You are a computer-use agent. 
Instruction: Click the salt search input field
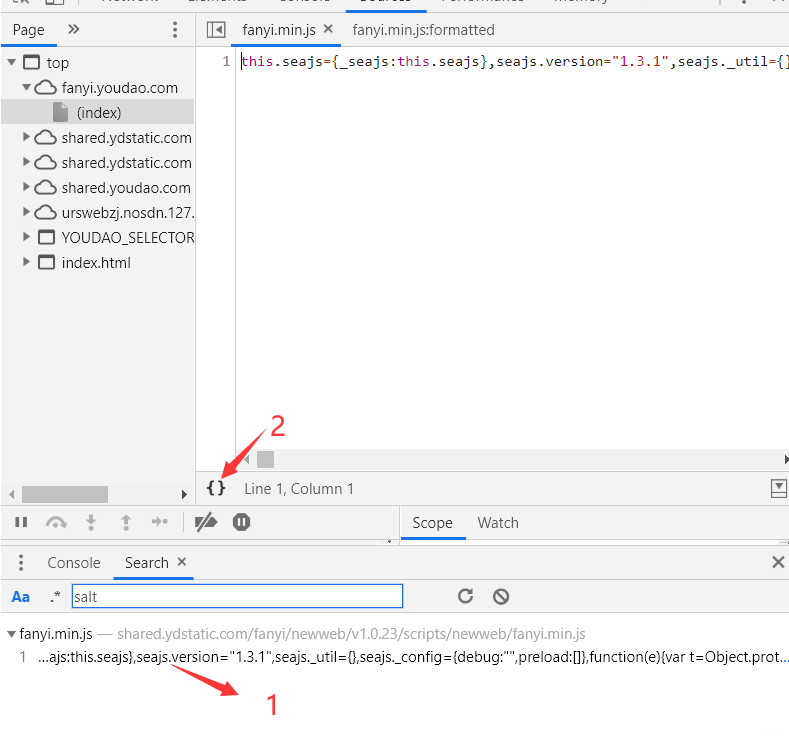click(x=237, y=596)
